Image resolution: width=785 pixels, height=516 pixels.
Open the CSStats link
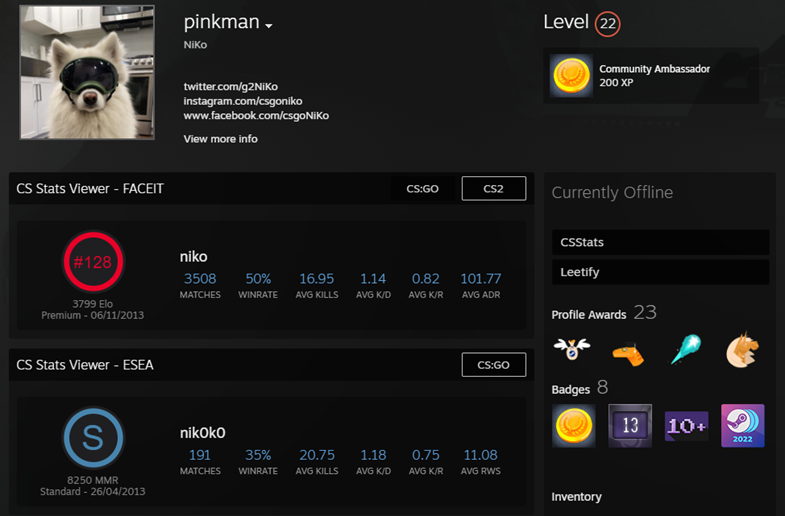(660, 242)
